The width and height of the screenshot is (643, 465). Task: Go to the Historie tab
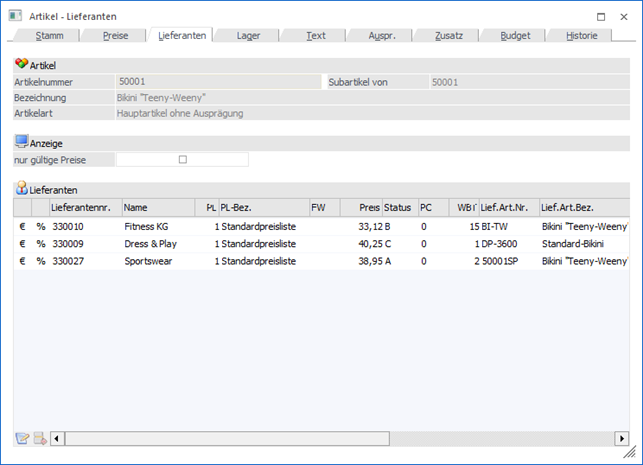pyautogui.click(x=582, y=35)
